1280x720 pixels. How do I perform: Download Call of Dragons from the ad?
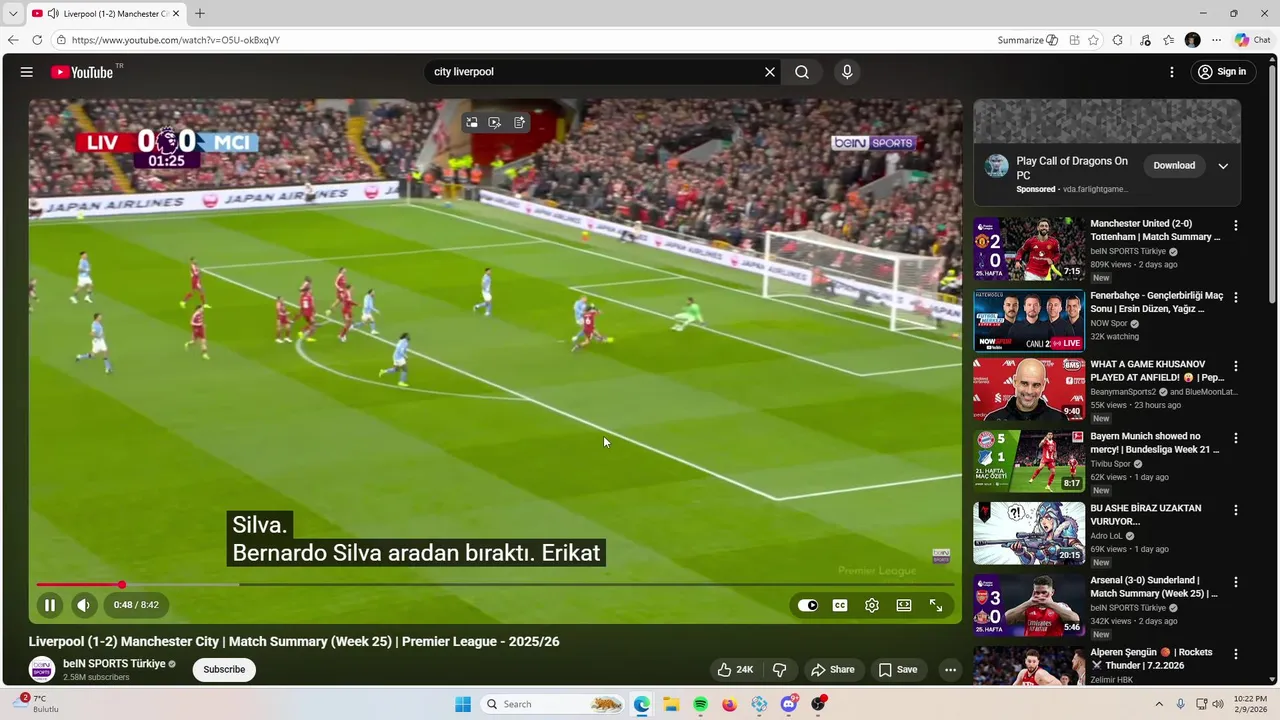click(1174, 166)
